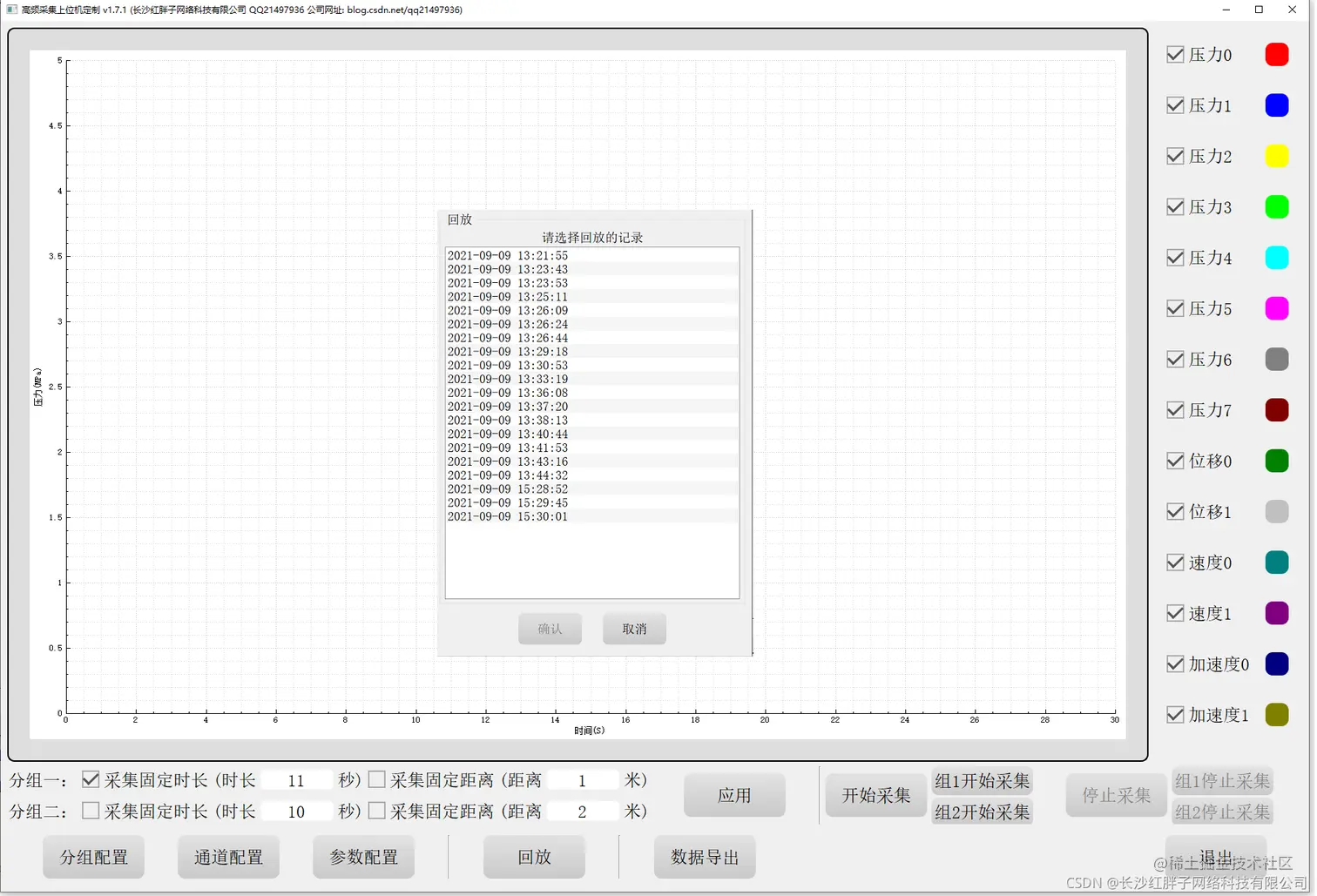Image resolution: width=1317 pixels, height=896 pixels.
Task: Click the 分组二 distance field showing 2
Action: coord(582,812)
